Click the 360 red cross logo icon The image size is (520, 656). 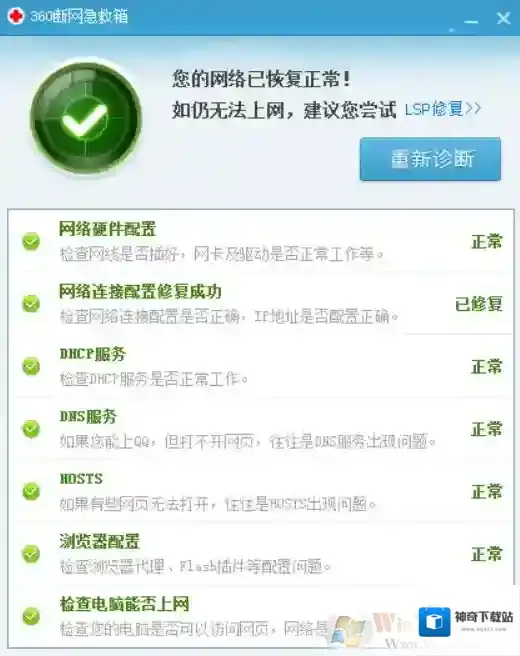16,16
